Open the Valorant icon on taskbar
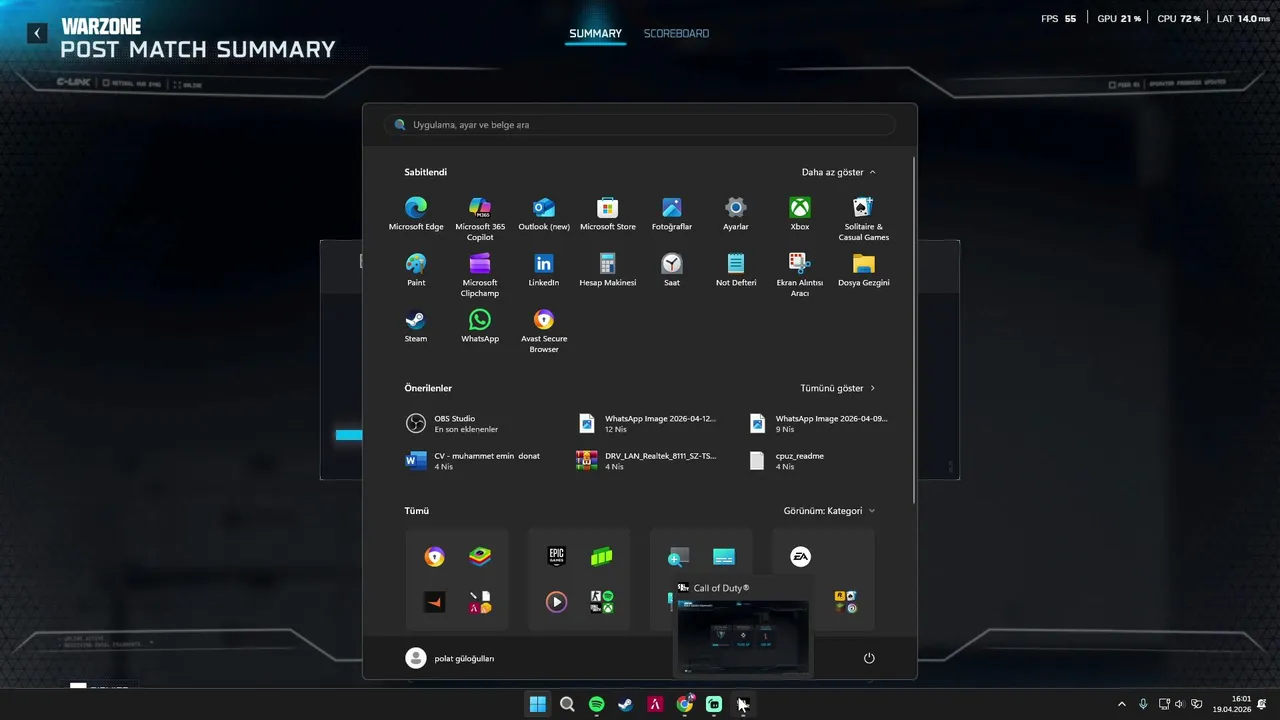 pyautogui.click(x=655, y=704)
